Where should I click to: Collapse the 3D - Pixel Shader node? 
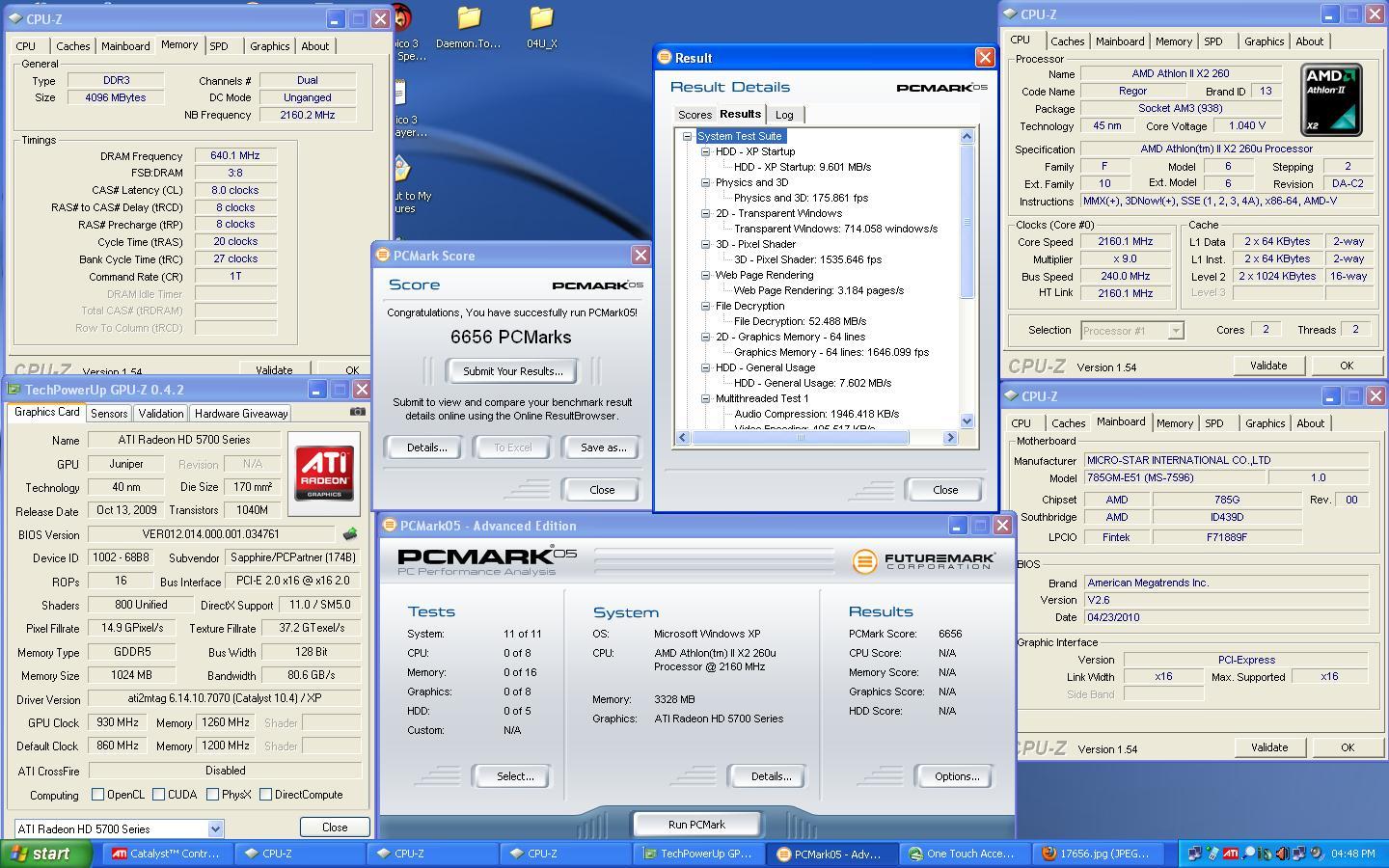705,244
